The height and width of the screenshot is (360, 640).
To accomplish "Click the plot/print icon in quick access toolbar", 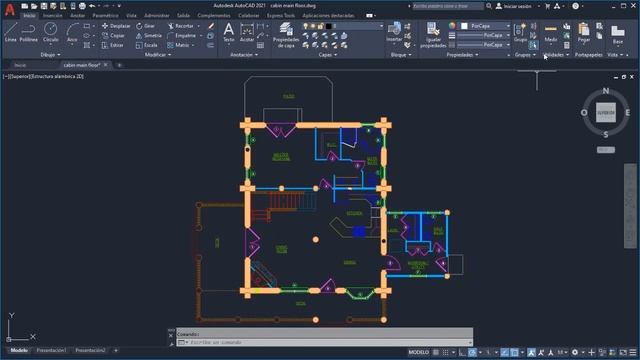I will 82,6.
